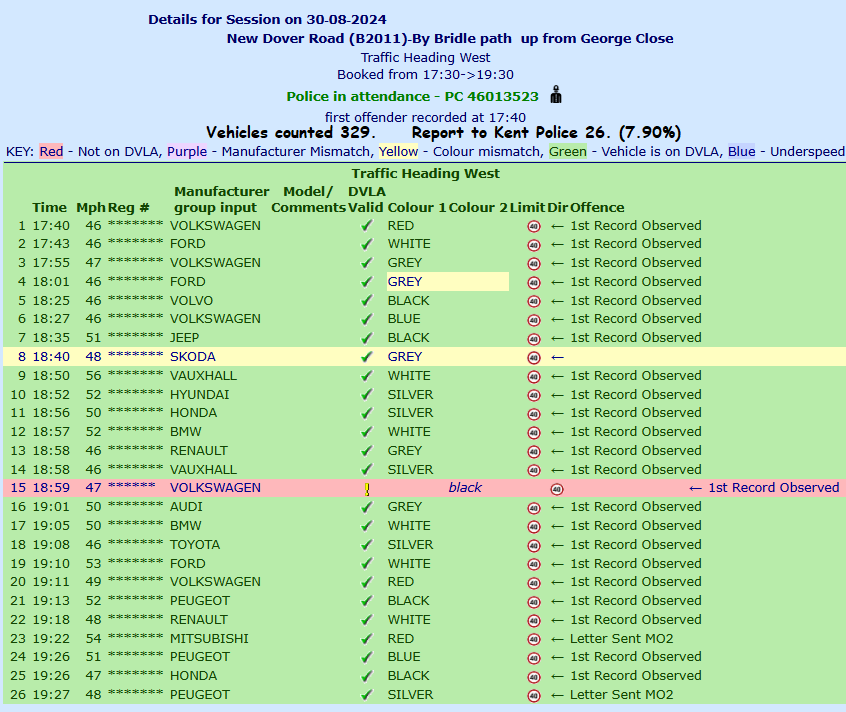846x712 pixels.
Task: Click 'Letter Sent MO2' in the MITSUBISHI row
Action: pyautogui.click(x=622, y=639)
